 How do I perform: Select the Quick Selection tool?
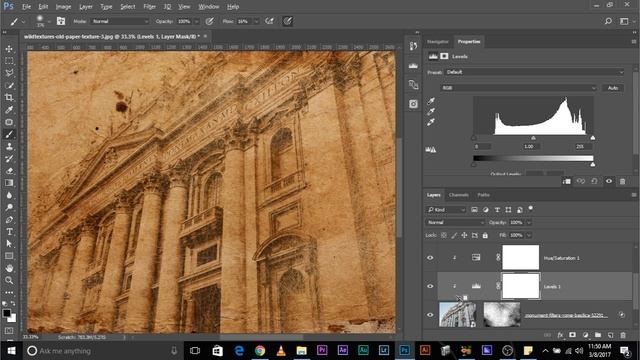point(9,85)
